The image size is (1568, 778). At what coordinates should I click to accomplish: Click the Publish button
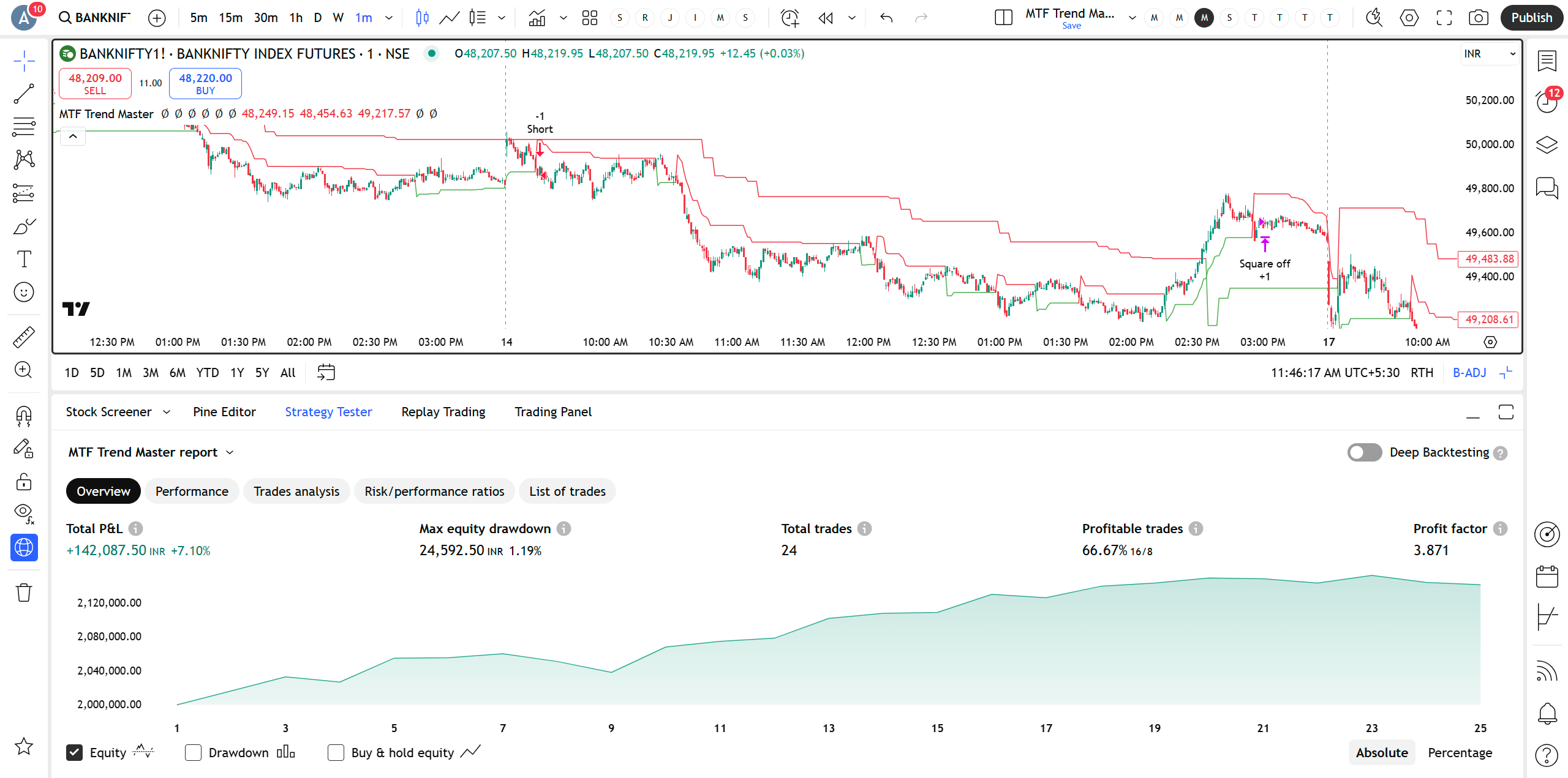point(1531,18)
